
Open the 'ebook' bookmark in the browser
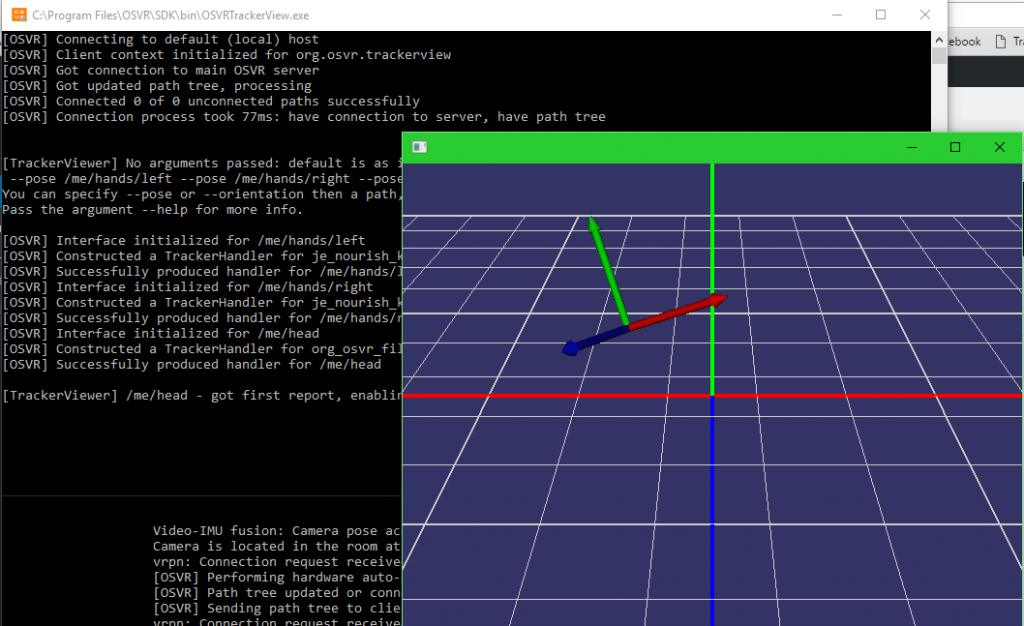963,42
